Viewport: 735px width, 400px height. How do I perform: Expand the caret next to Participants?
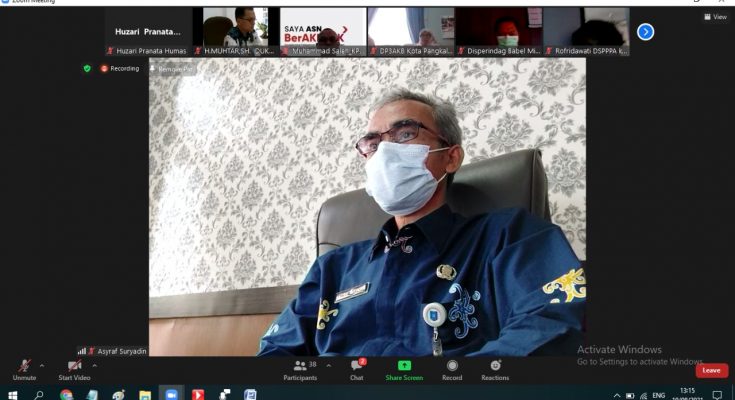point(329,365)
